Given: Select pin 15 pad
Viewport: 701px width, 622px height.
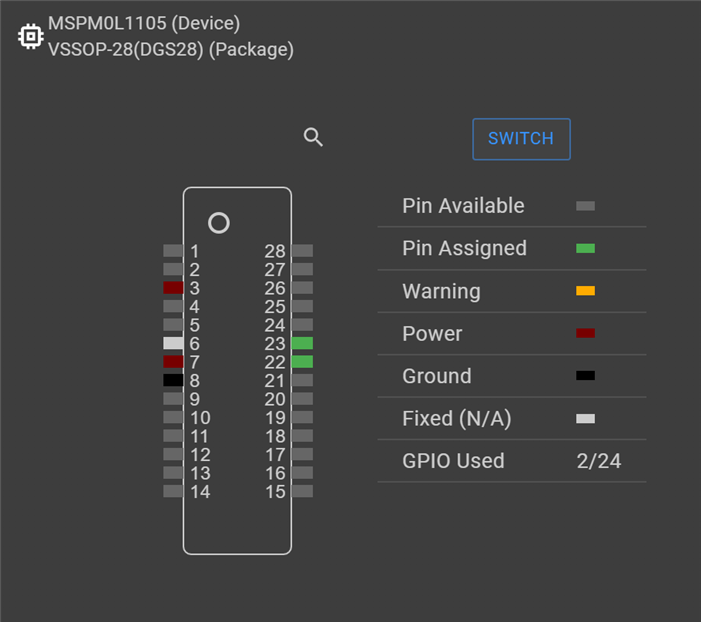Looking at the screenshot, I should click(x=302, y=491).
